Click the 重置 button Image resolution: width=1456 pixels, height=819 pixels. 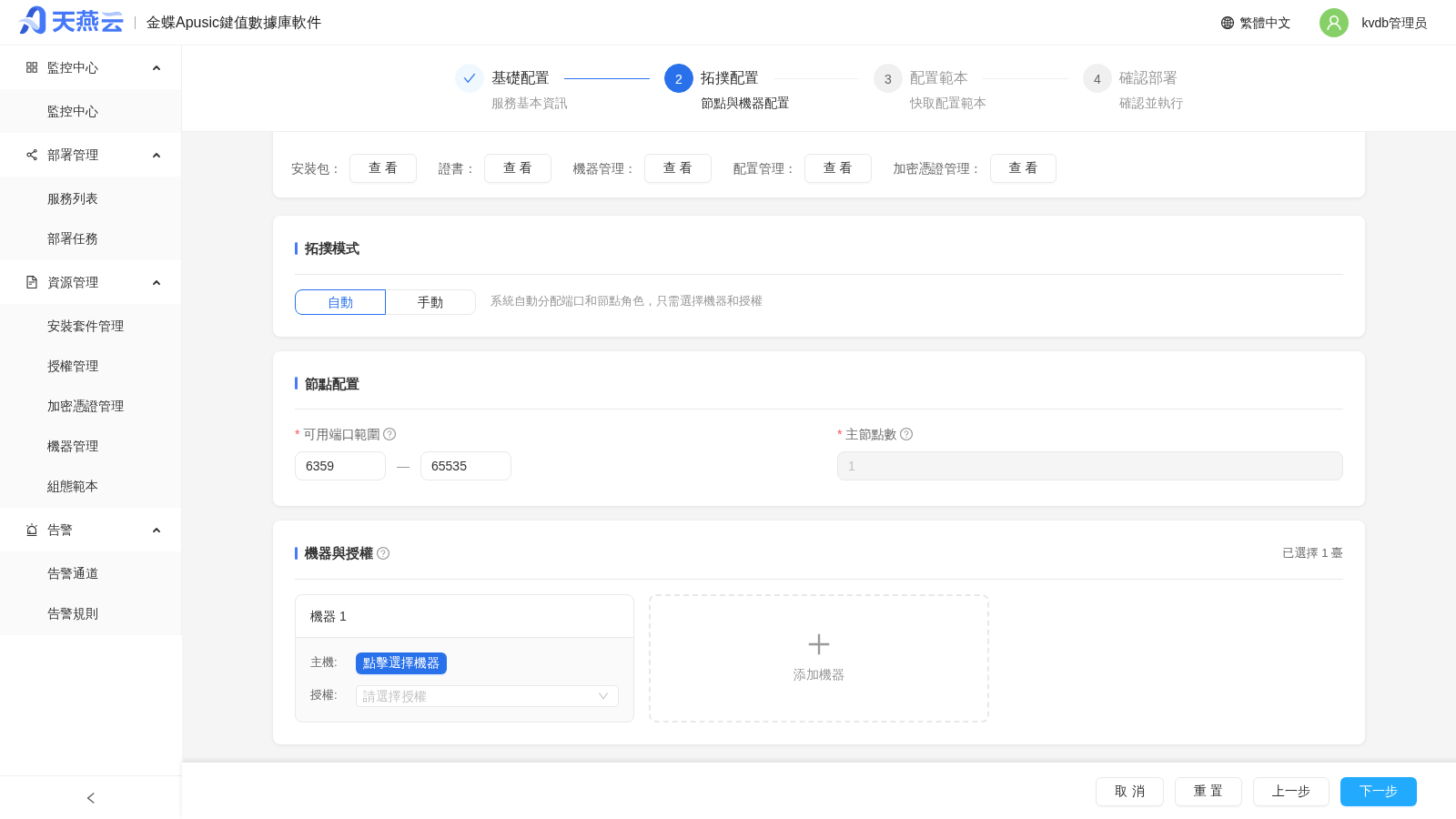[x=1208, y=792]
